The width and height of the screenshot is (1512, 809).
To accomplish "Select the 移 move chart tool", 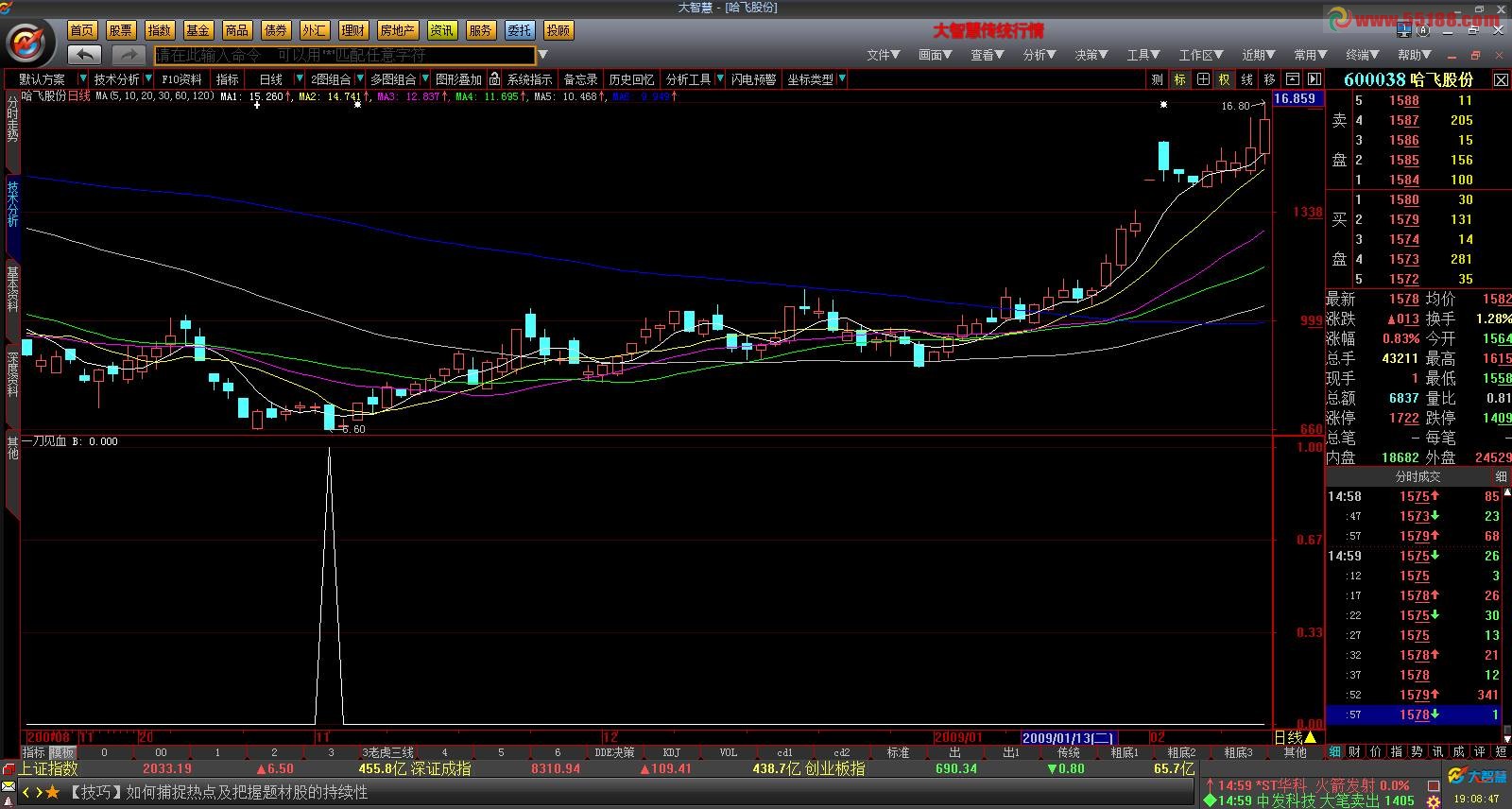I will [1269, 79].
